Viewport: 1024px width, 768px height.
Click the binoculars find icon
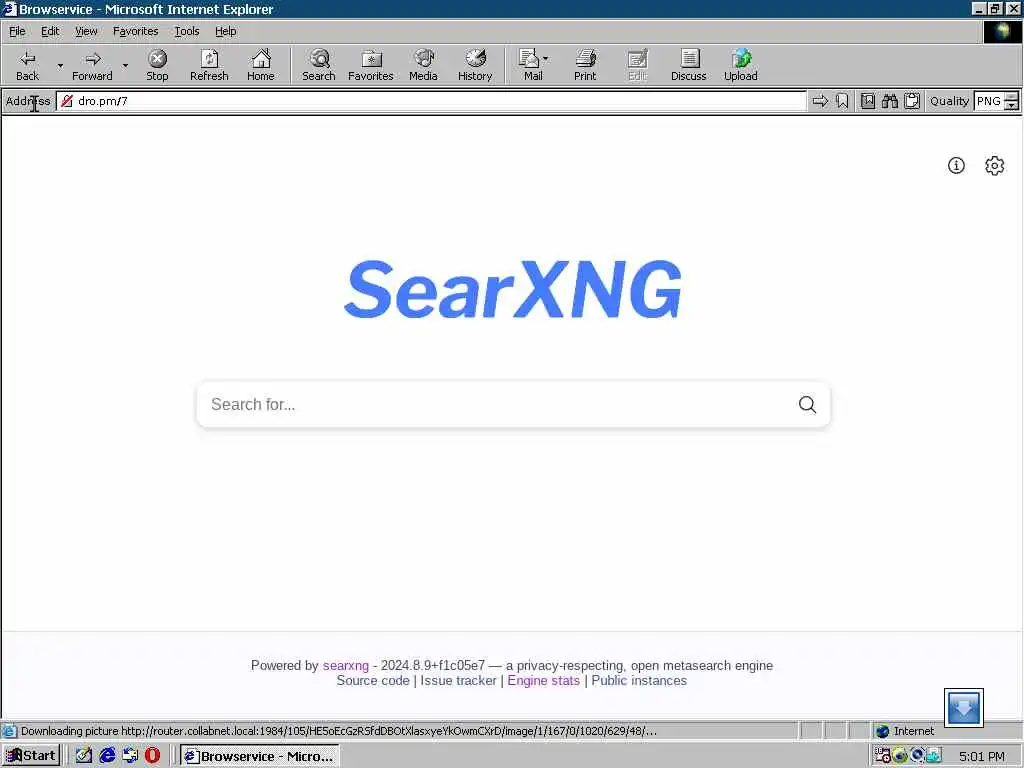[889, 101]
